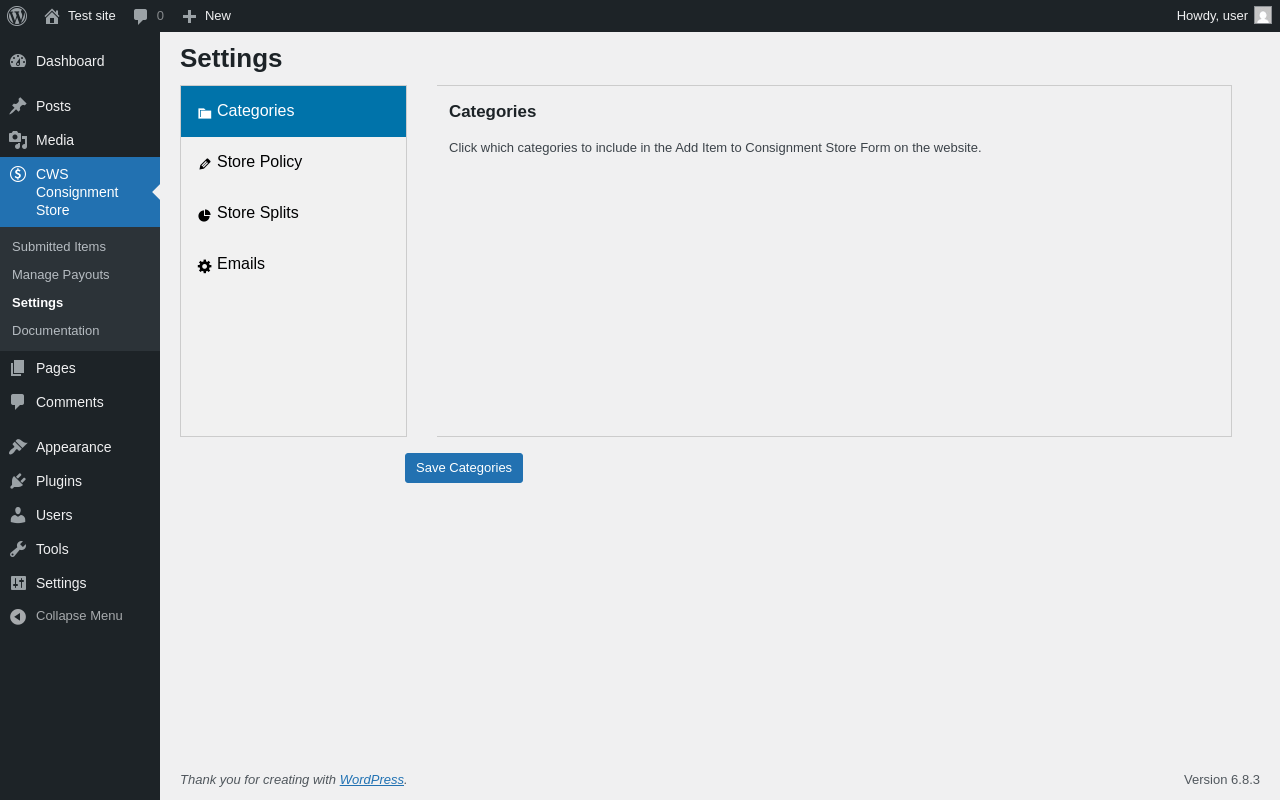Open Manage Payouts submenu item
Screen dimensions: 1280x800
click(x=61, y=274)
